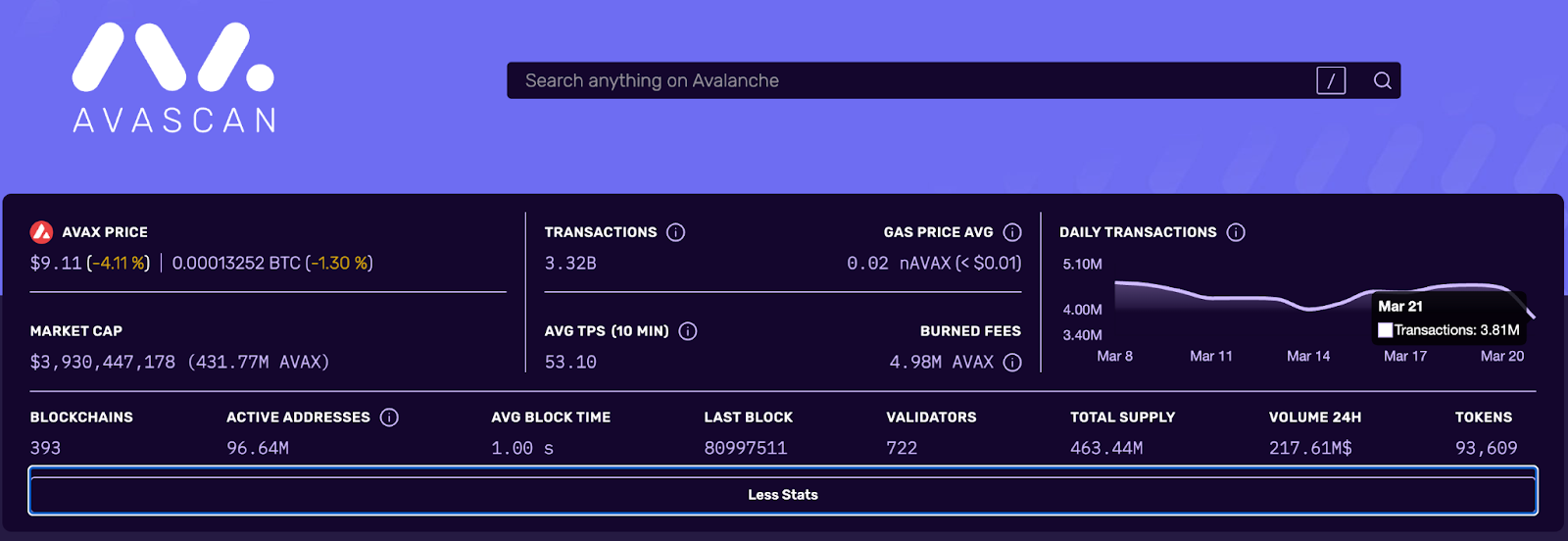This screenshot has height=541, width=1568.
Task: Click the Tokens count 93,609
Action: (x=1486, y=448)
